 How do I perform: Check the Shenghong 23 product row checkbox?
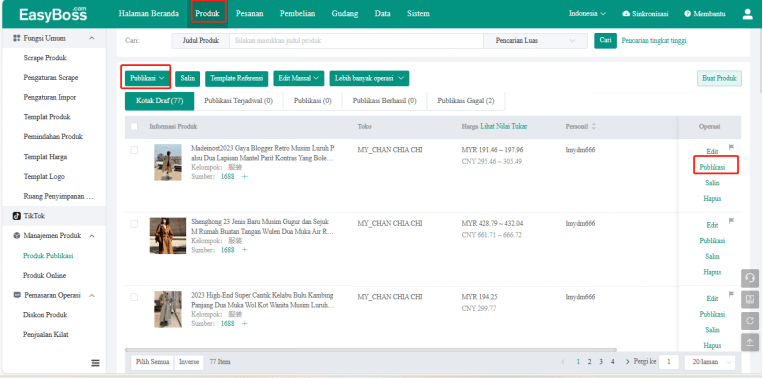134,224
